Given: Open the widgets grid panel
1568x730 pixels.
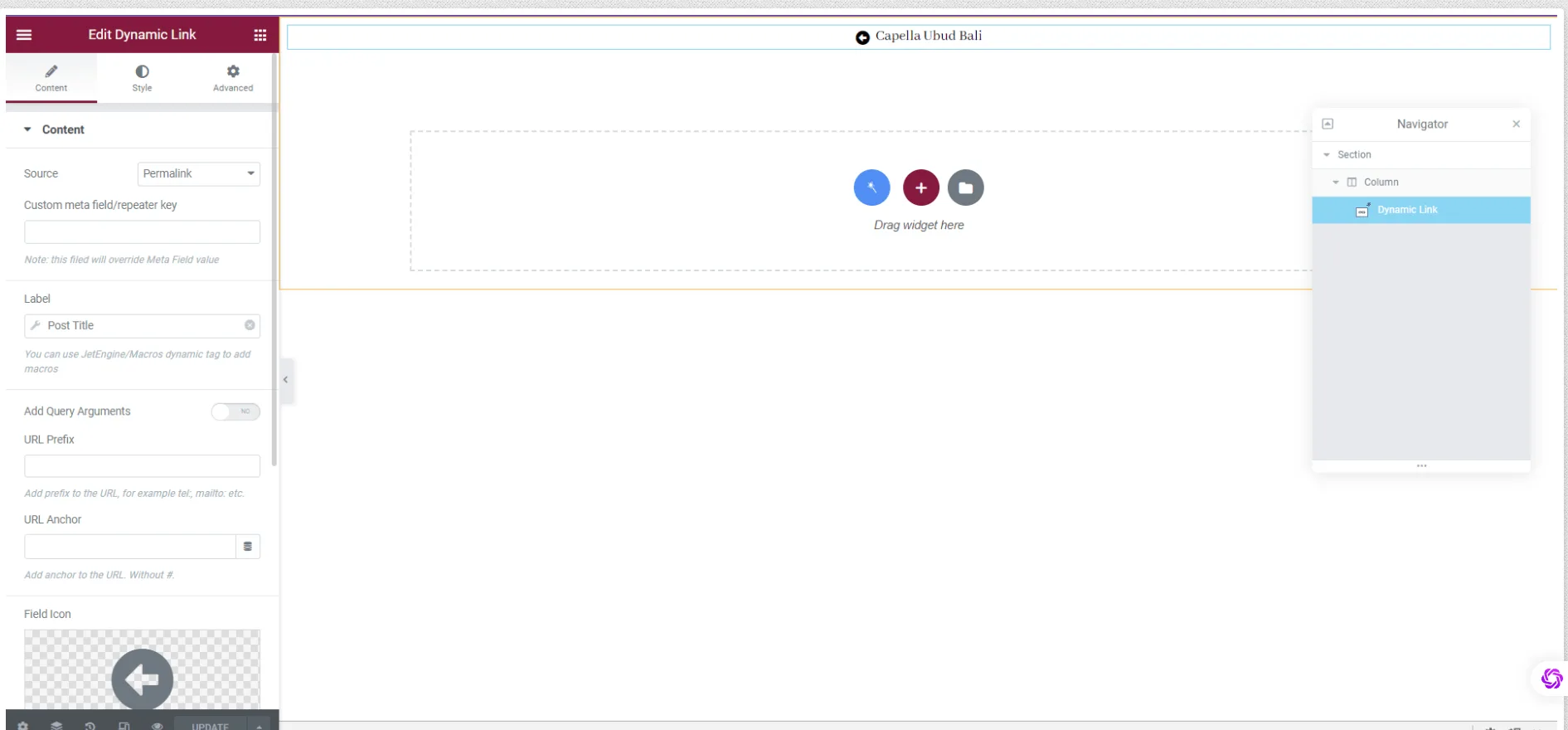Looking at the screenshot, I should [x=260, y=35].
